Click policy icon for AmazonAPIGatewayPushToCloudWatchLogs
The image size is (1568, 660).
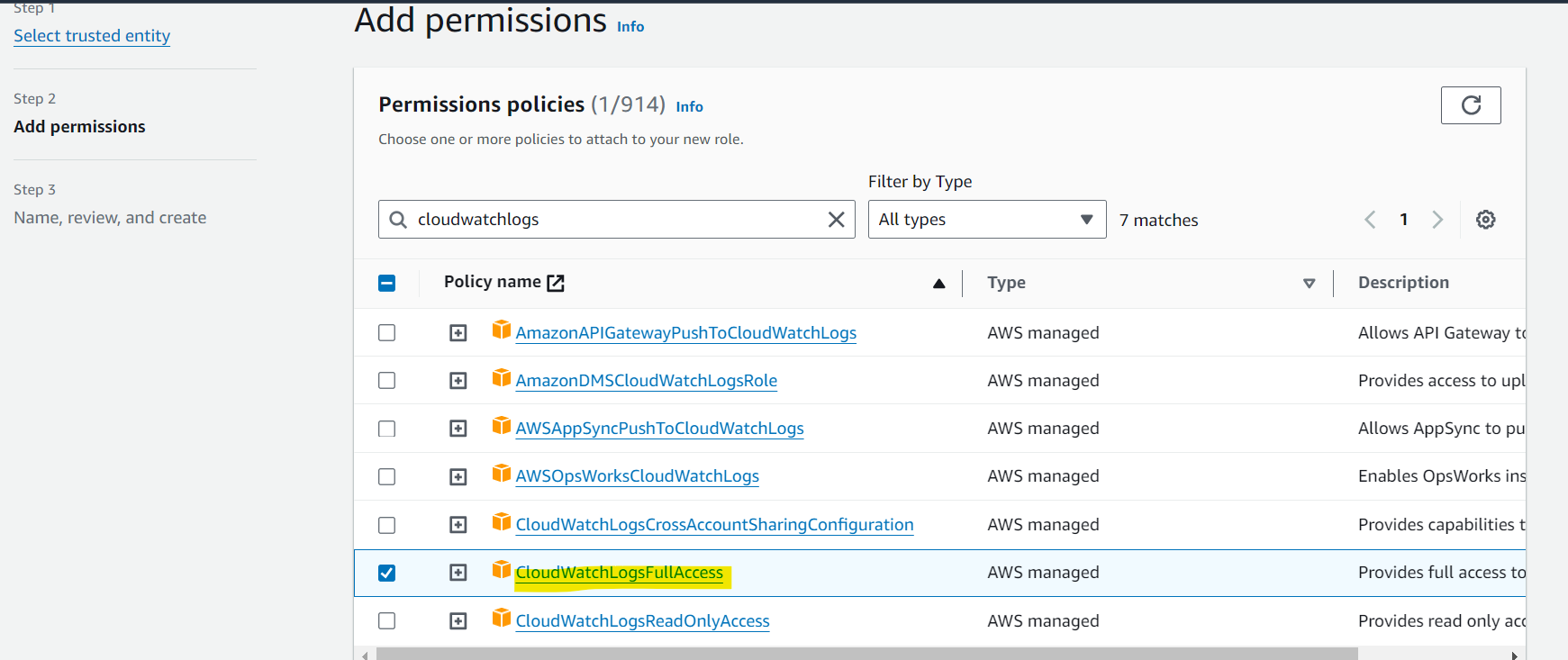coord(502,330)
